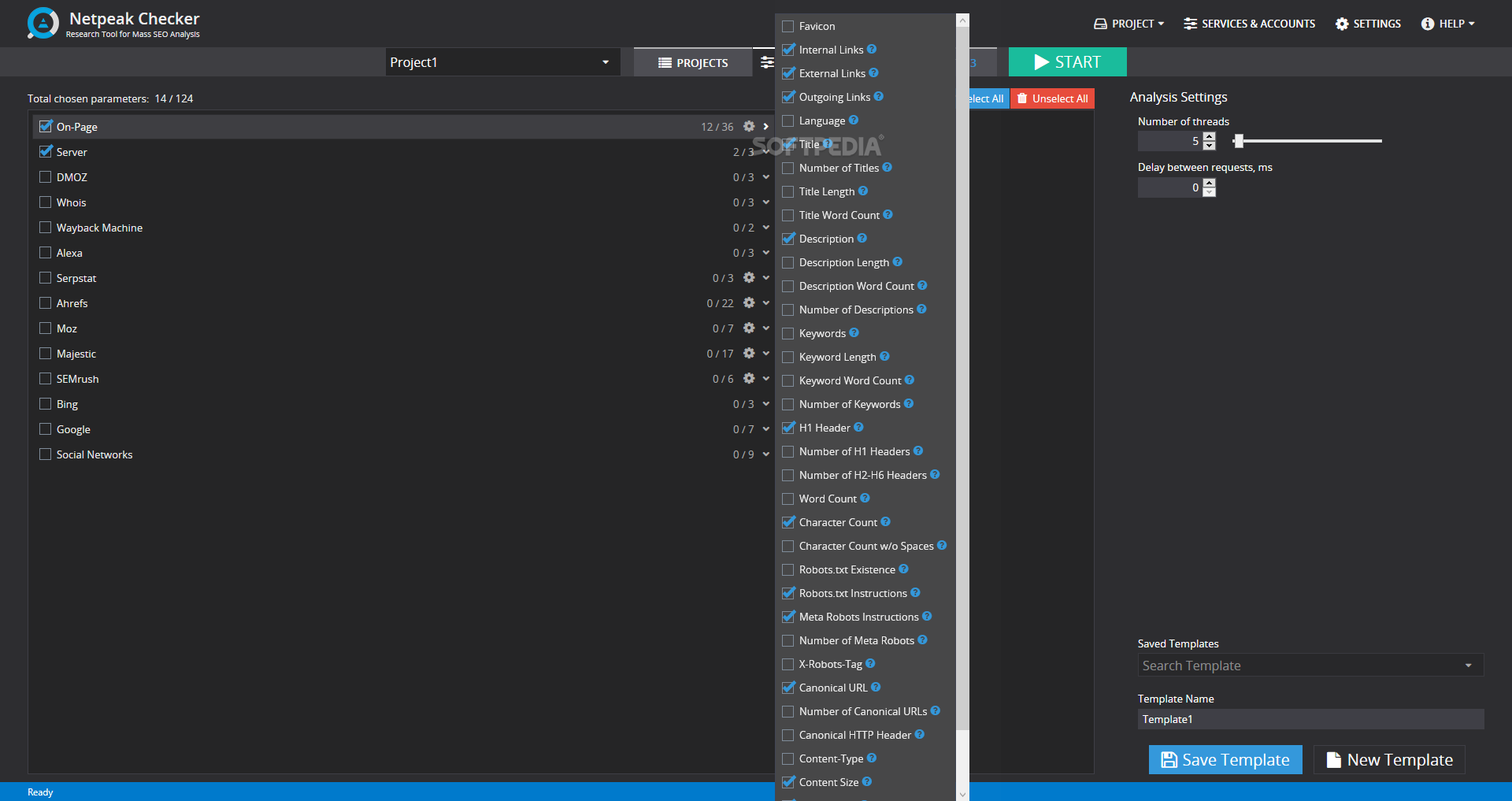Open the SETTINGS menu

(1368, 24)
